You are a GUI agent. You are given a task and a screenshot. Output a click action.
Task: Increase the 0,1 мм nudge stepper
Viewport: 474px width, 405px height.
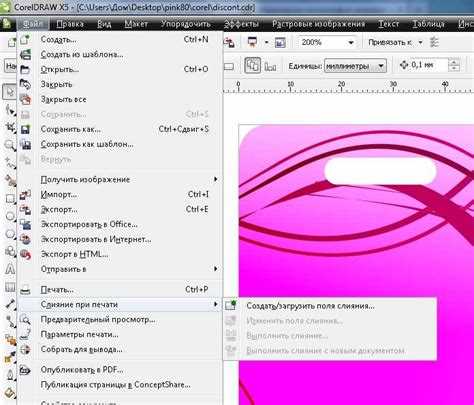click(454, 62)
